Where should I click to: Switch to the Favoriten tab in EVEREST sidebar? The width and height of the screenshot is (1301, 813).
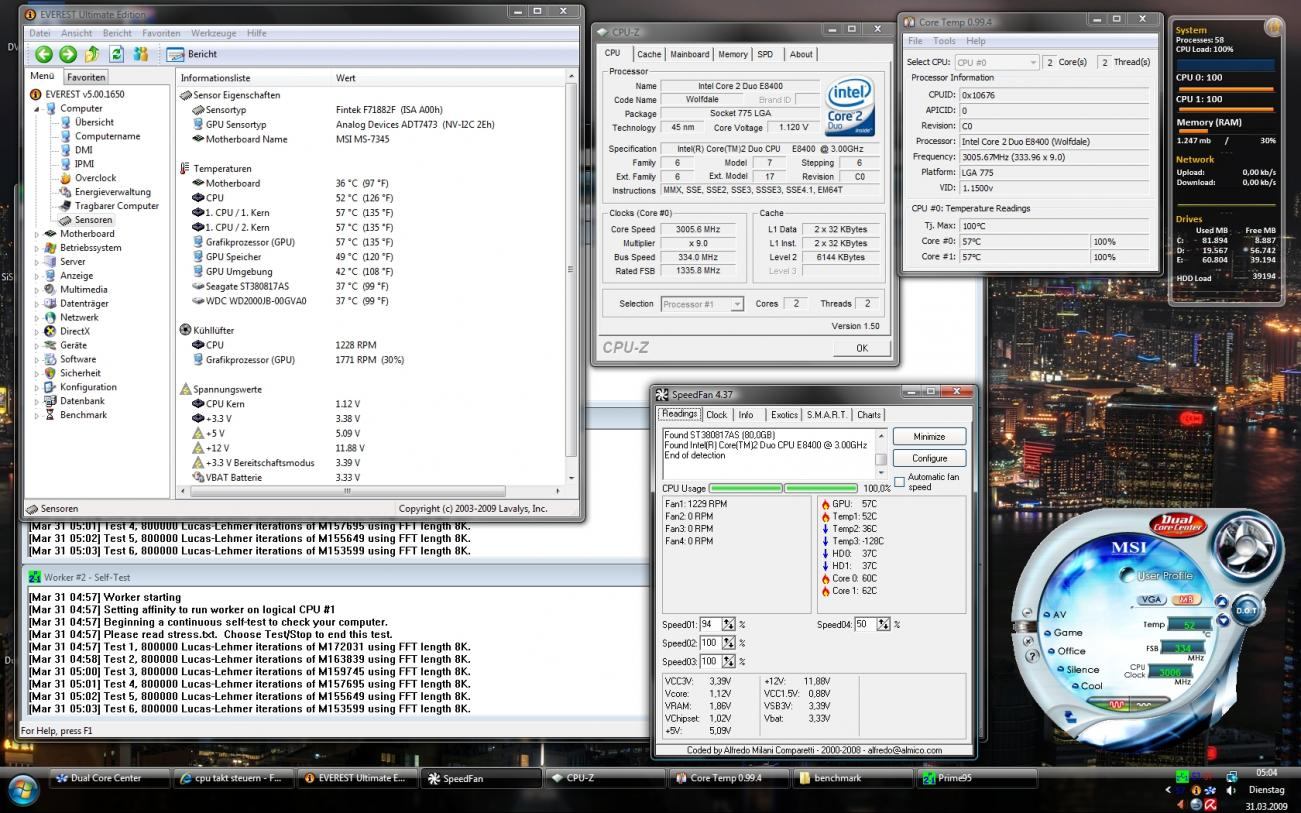coord(86,77)
